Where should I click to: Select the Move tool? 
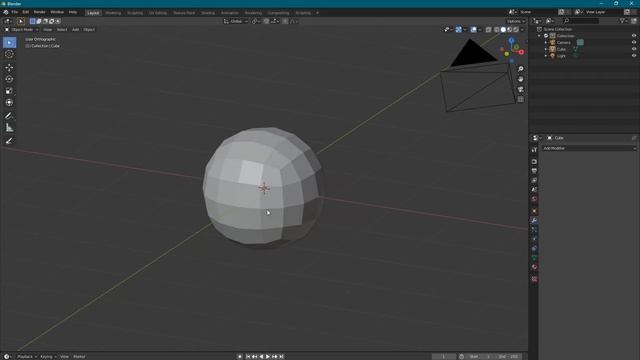tap(9, 67)
